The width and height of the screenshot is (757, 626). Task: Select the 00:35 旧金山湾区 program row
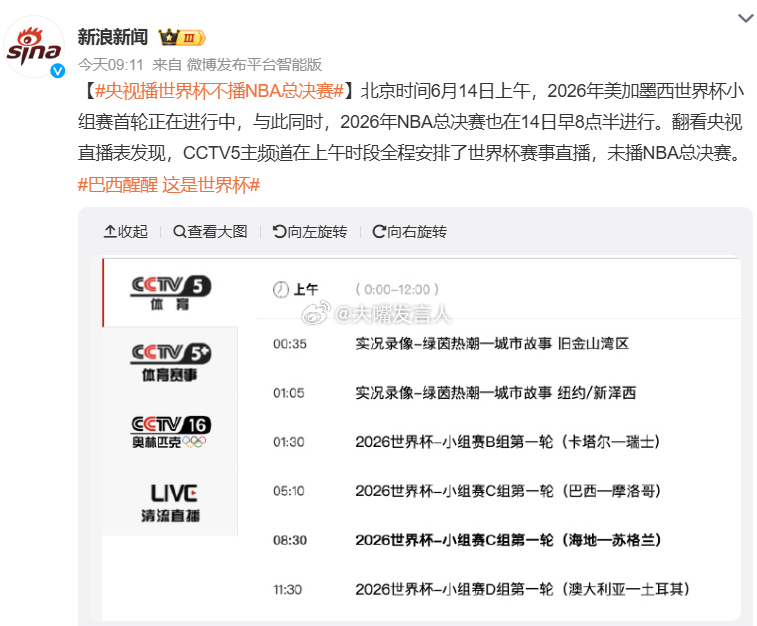499,344
